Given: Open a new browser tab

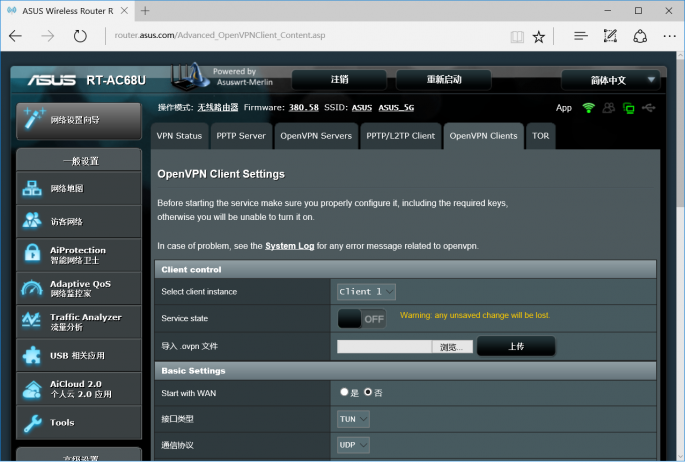Looking at the screenshot, I should pyautogui.click(x=145, y=11).
